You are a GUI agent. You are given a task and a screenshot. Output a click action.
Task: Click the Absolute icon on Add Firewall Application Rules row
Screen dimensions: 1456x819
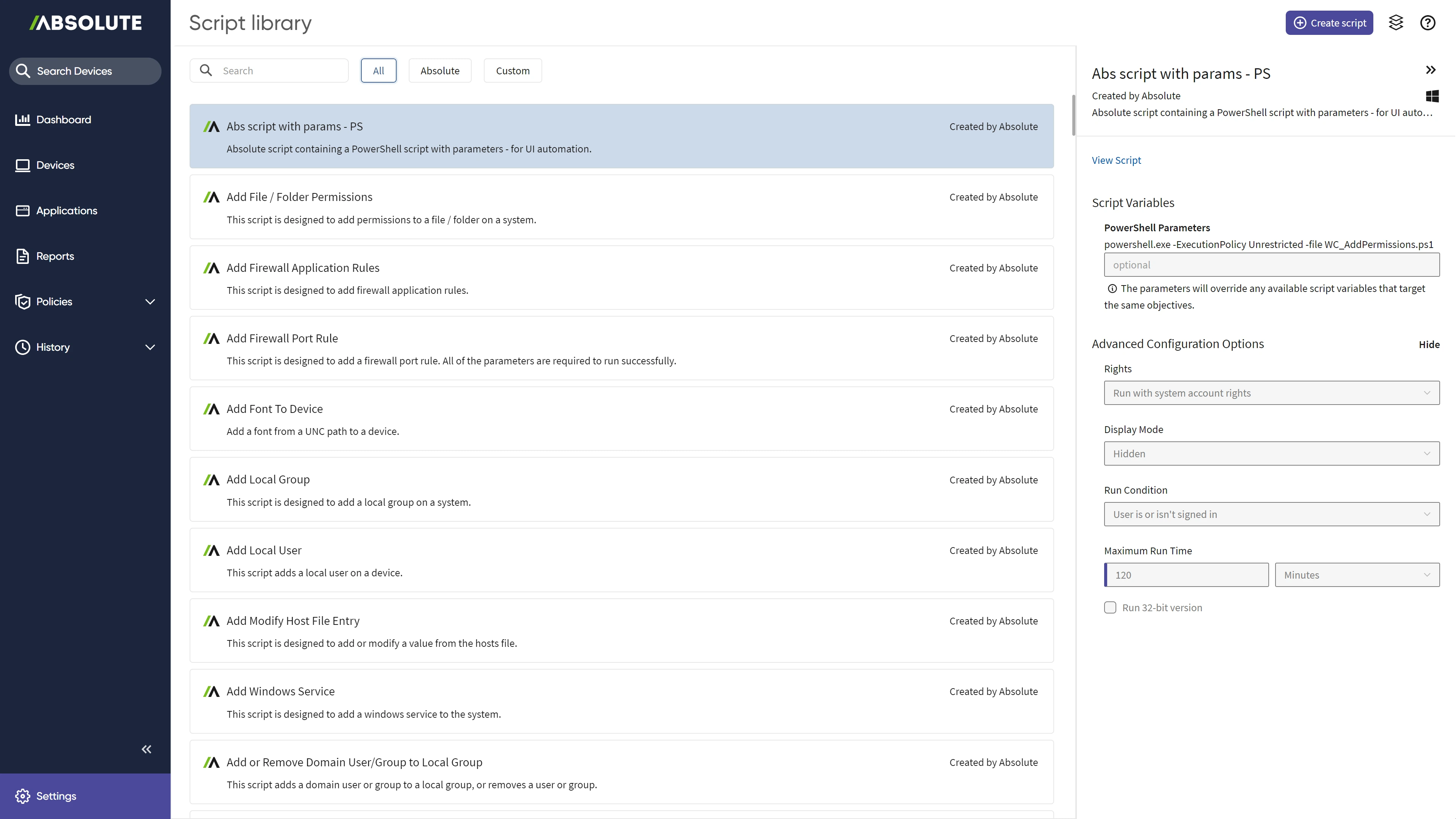(x=212, y=268)
